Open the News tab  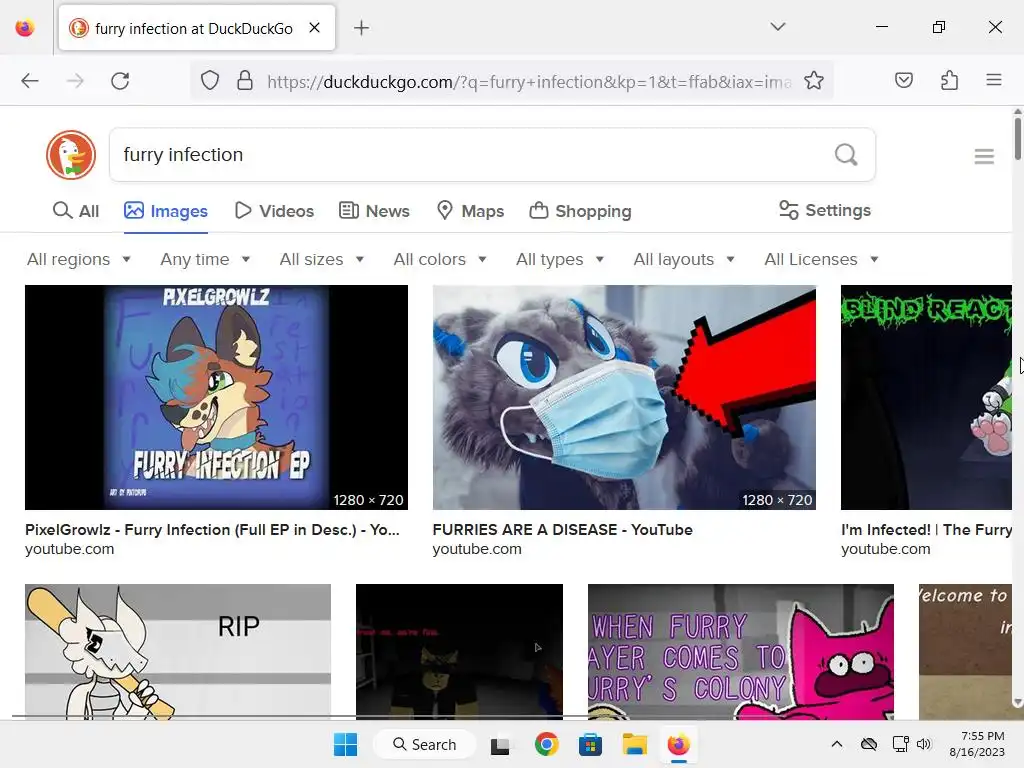tap(374, 211)
